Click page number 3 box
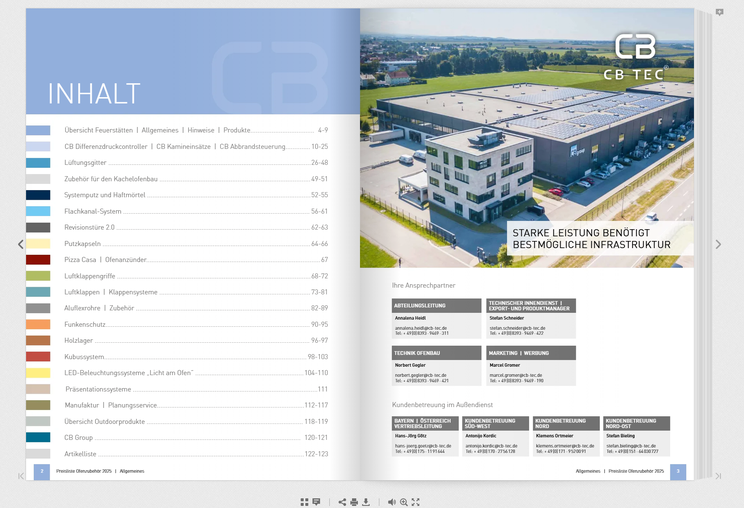 tap(678, 471)
